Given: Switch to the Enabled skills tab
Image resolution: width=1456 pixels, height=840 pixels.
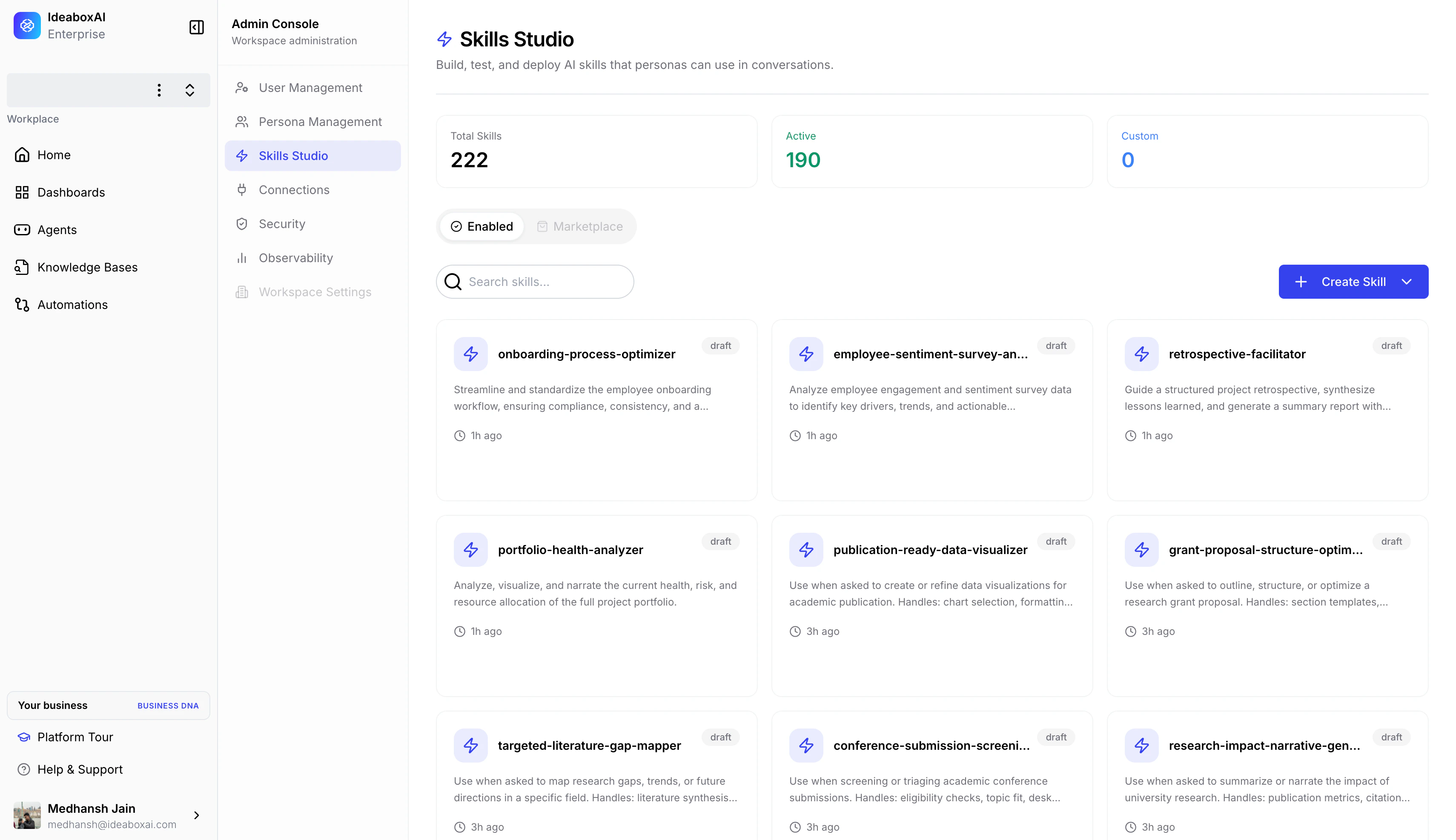Looking at the screenshot, I should point(482,226).
